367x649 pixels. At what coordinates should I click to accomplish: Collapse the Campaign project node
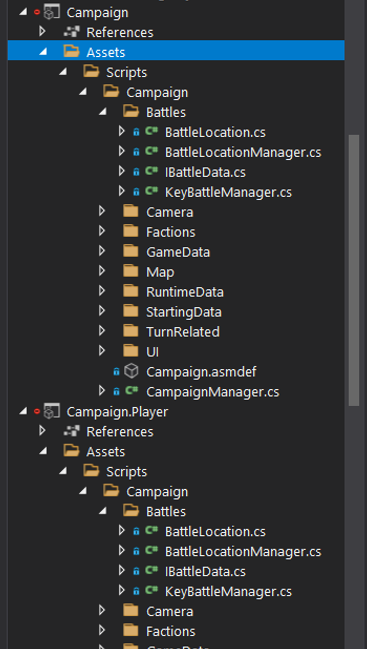pos(22,12)
